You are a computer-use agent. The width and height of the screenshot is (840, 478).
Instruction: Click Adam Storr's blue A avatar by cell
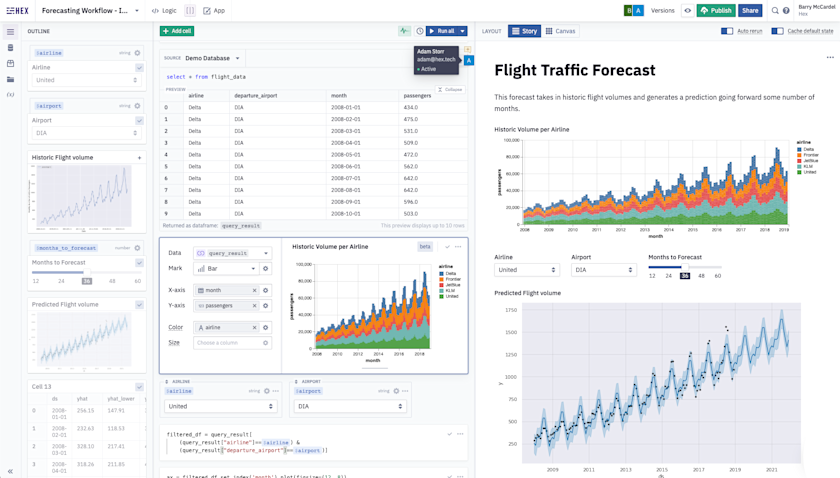(469, 61)
